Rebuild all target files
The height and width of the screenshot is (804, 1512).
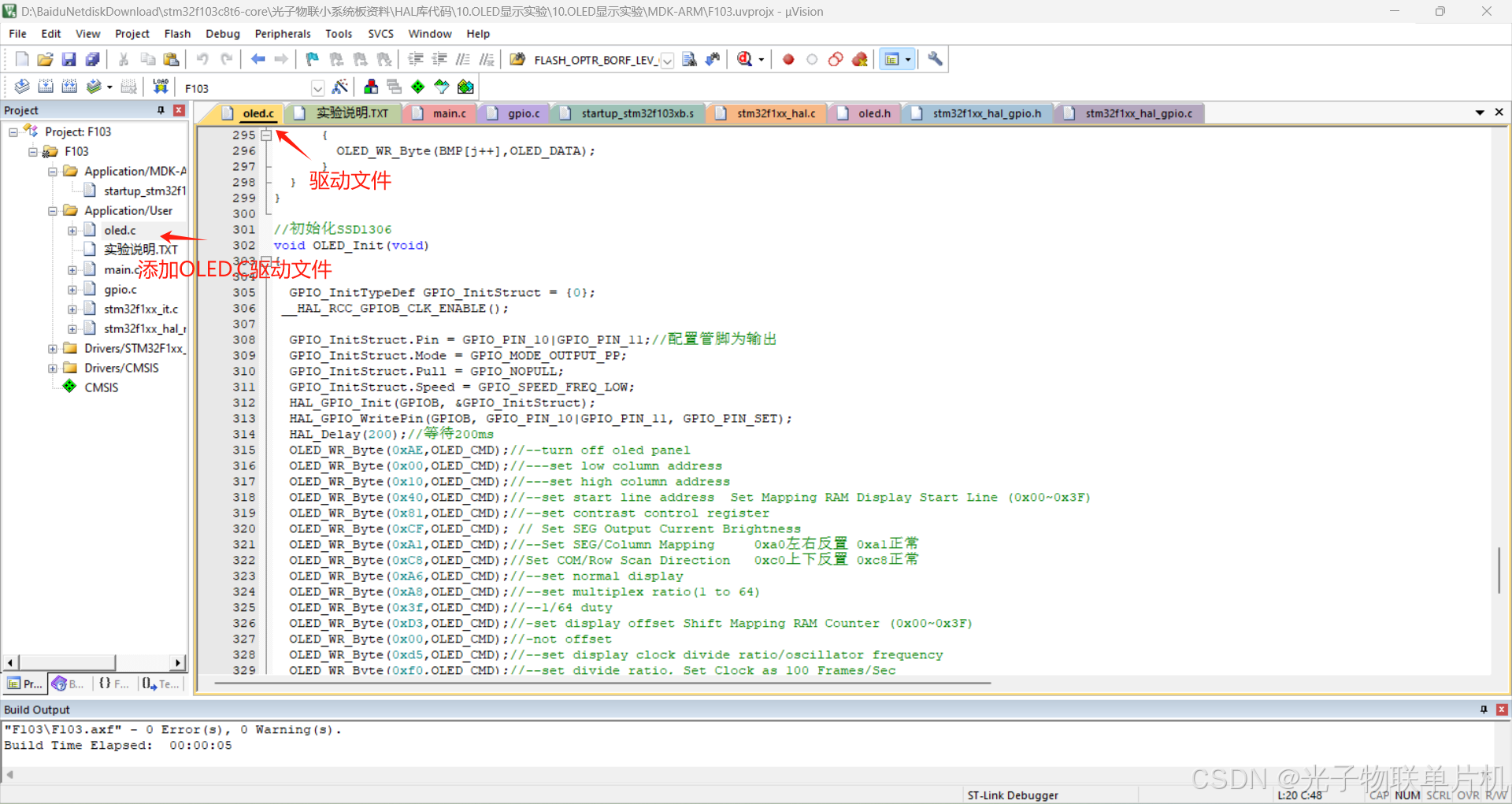tap(69, 87)
